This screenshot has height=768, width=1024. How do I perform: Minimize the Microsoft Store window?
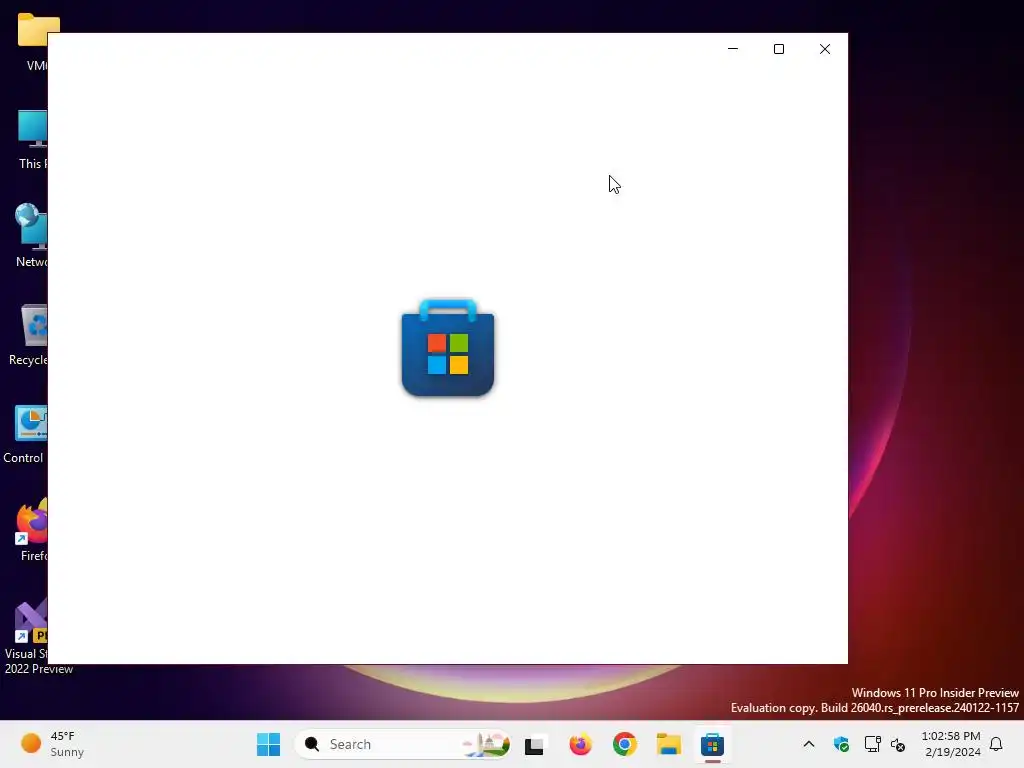pos(733,49)
